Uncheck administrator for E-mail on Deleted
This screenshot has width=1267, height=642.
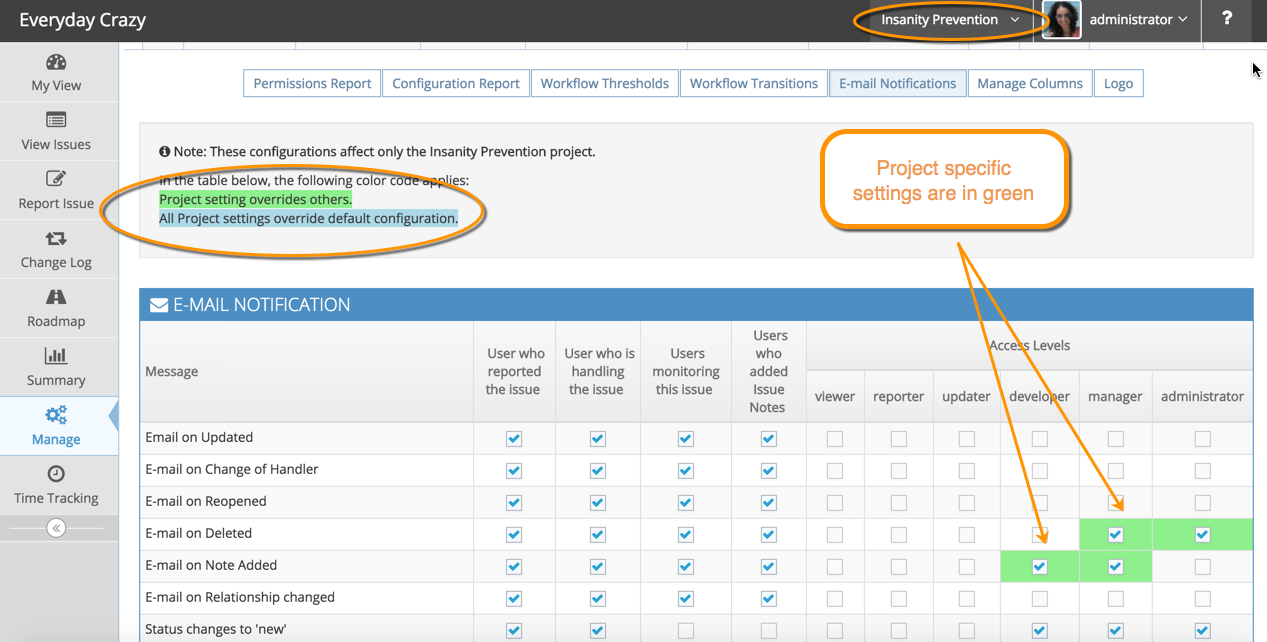[1202, 535]
